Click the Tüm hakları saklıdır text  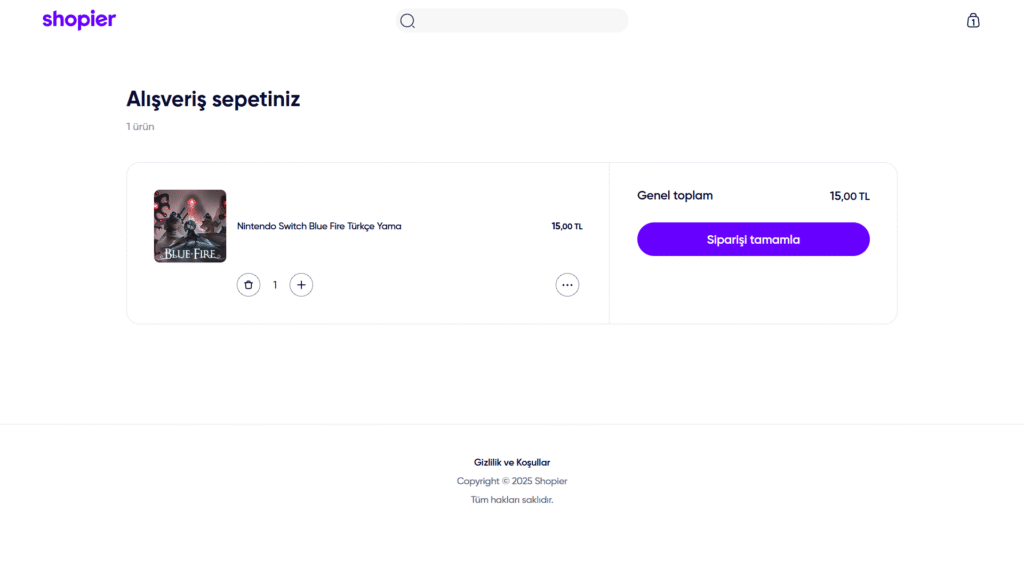(x=512, y=500)
